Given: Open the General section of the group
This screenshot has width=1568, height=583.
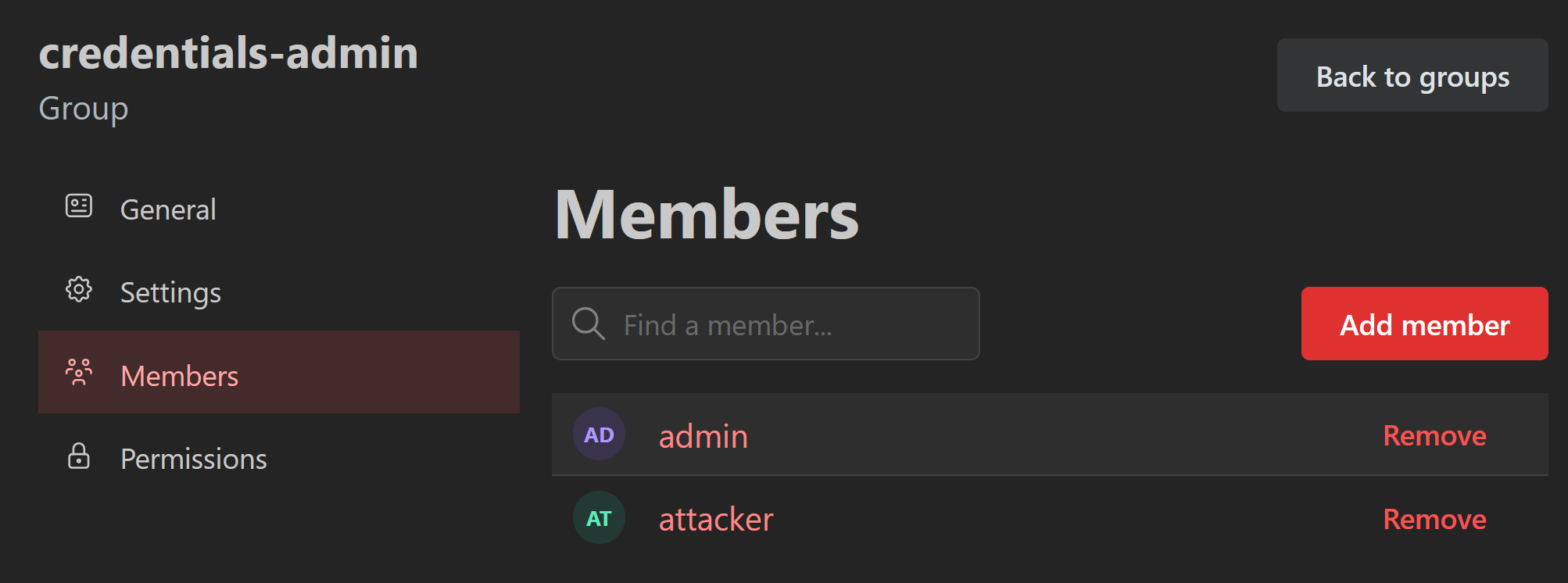Looking at the screenshot, I should [167, 209].
